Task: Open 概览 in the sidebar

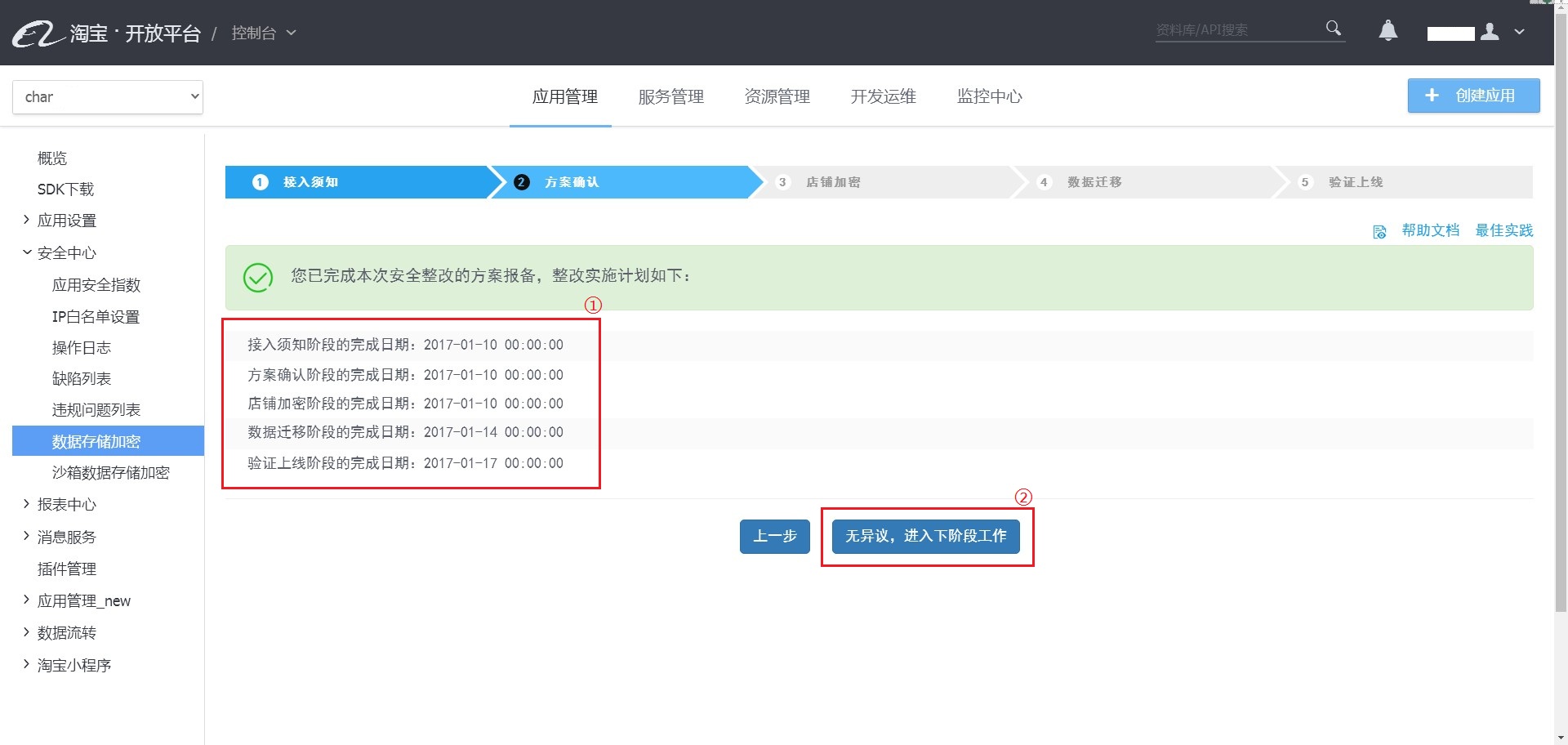Action: 52,158
